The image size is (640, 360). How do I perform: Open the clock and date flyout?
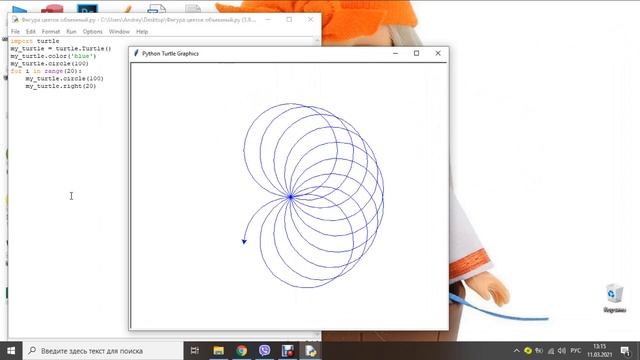[x=599, y=351]
